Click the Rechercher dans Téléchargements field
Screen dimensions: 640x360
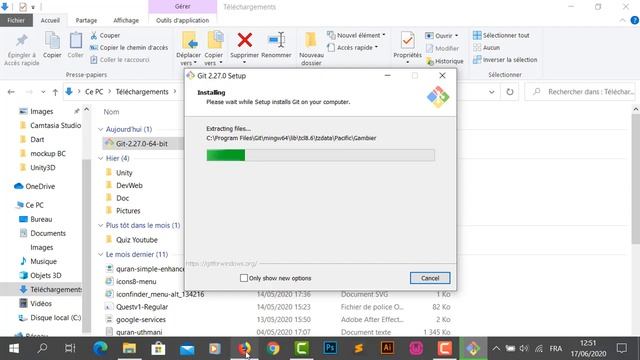581,92
